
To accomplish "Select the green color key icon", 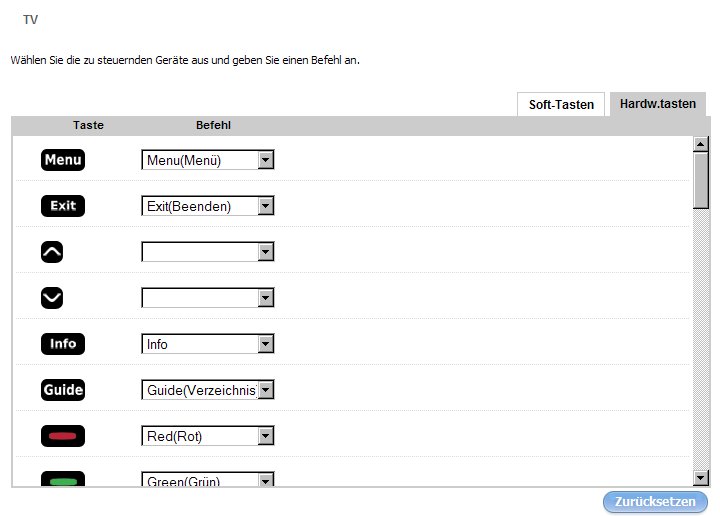I will (63, 479).
